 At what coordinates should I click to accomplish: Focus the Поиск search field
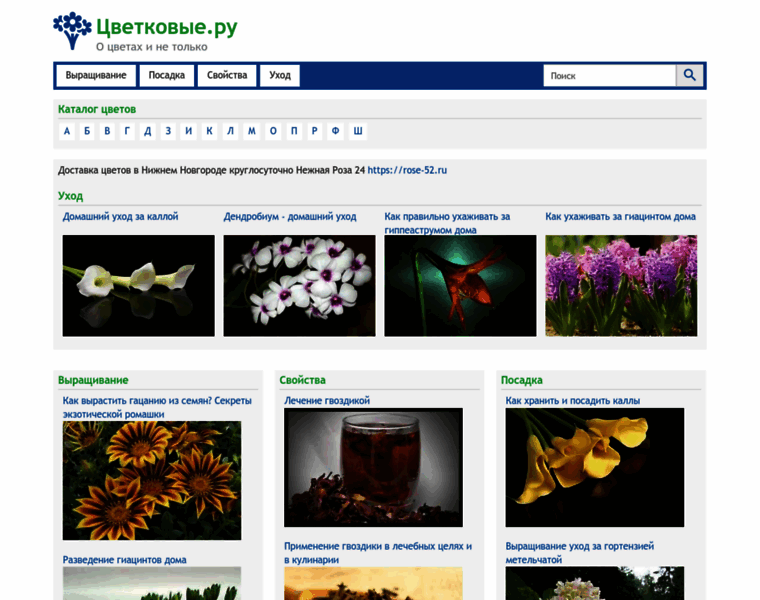coord(610,76)
